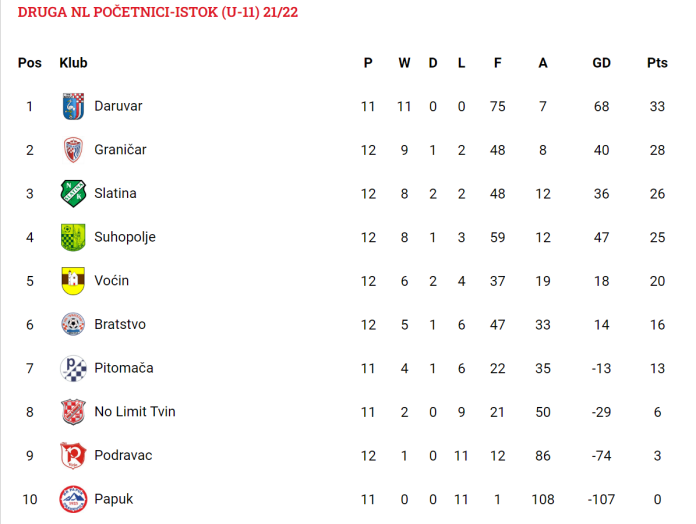Viewport: 696px width, 524px height.
Task: Click the No Limit Tvin crest
Action: 73,412
